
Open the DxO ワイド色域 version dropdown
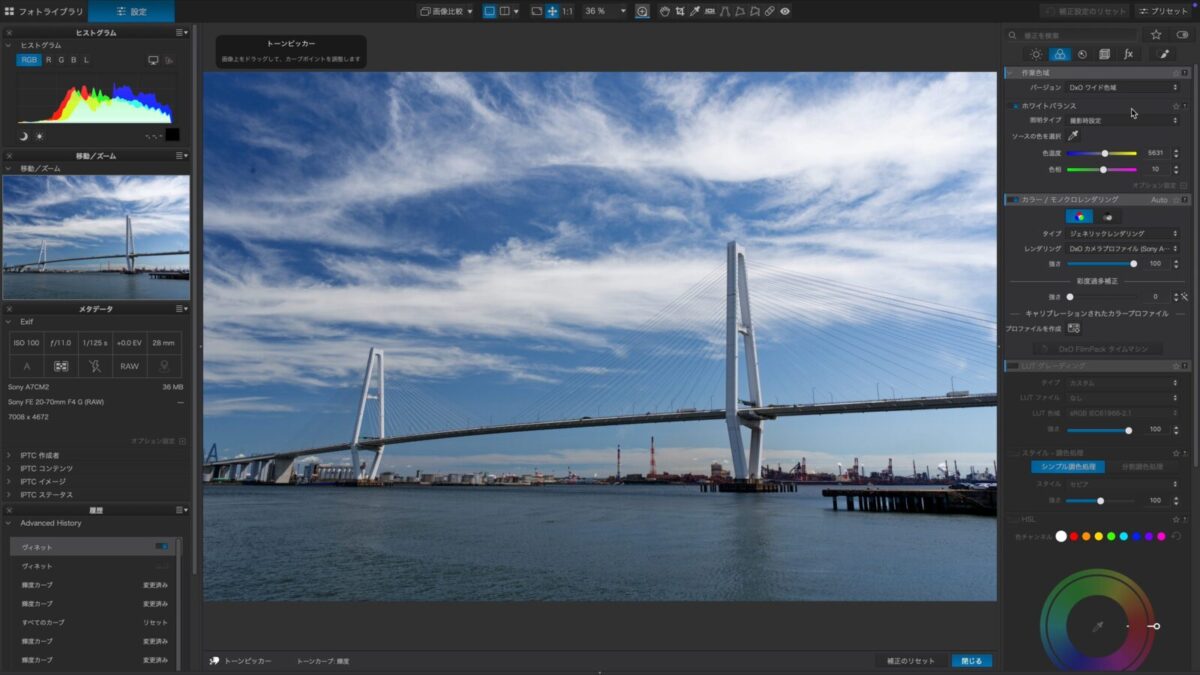pos(1123,88)
